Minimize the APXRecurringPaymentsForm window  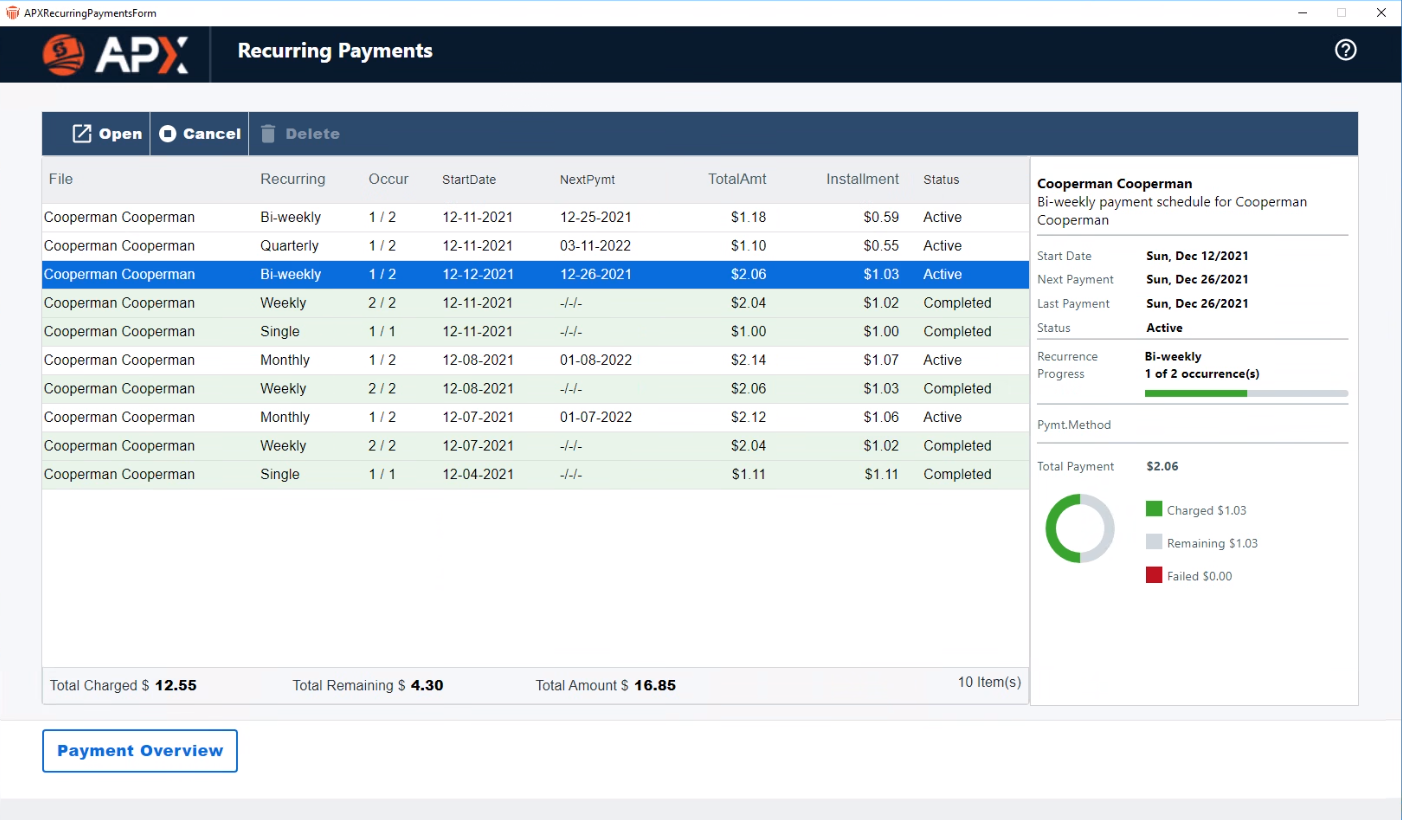[1303, 13]
